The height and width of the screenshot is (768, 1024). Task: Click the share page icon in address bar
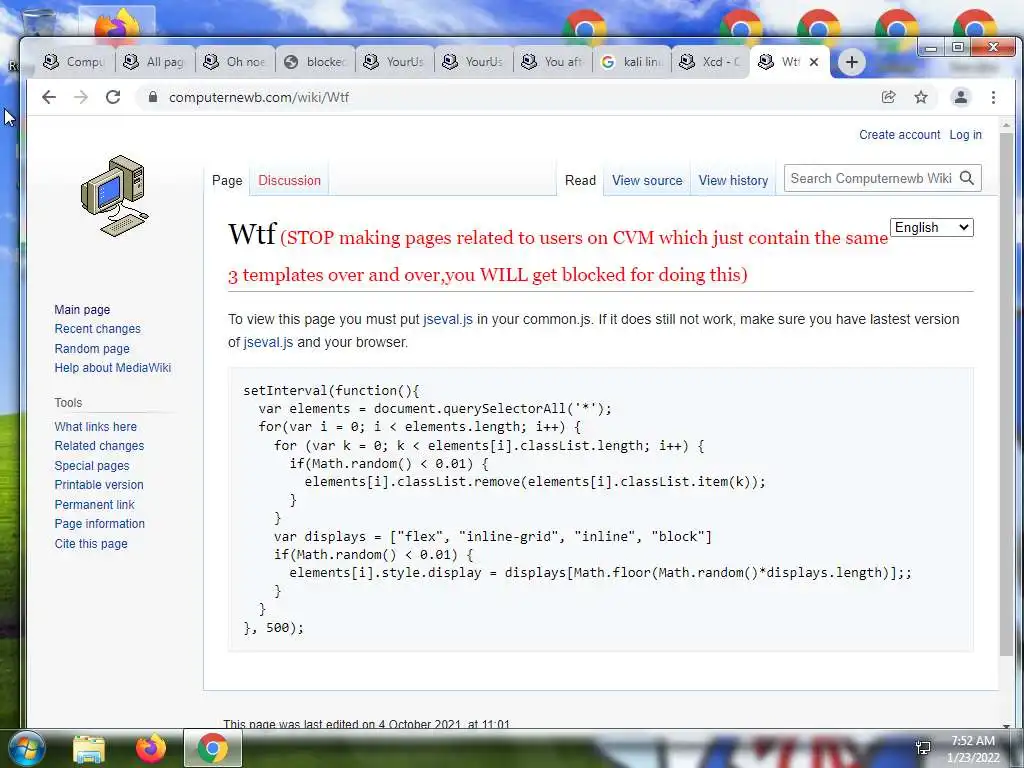tap(888, 97)
